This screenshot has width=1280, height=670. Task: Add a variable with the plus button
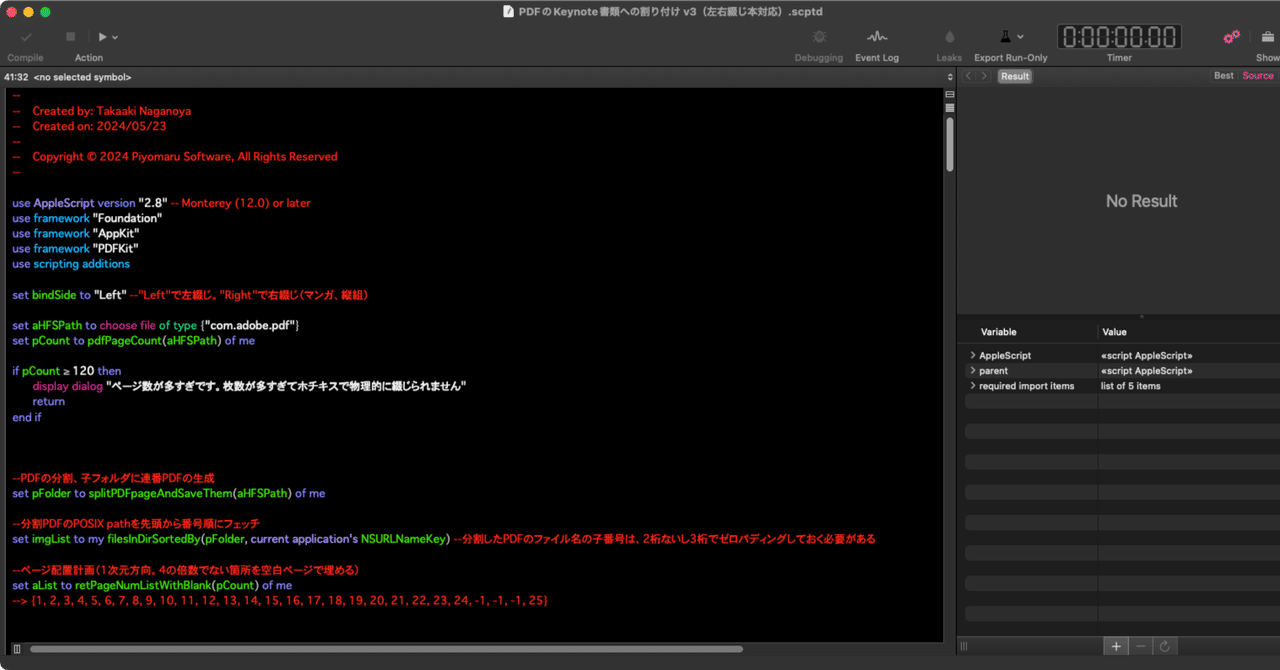[1115, 646]
